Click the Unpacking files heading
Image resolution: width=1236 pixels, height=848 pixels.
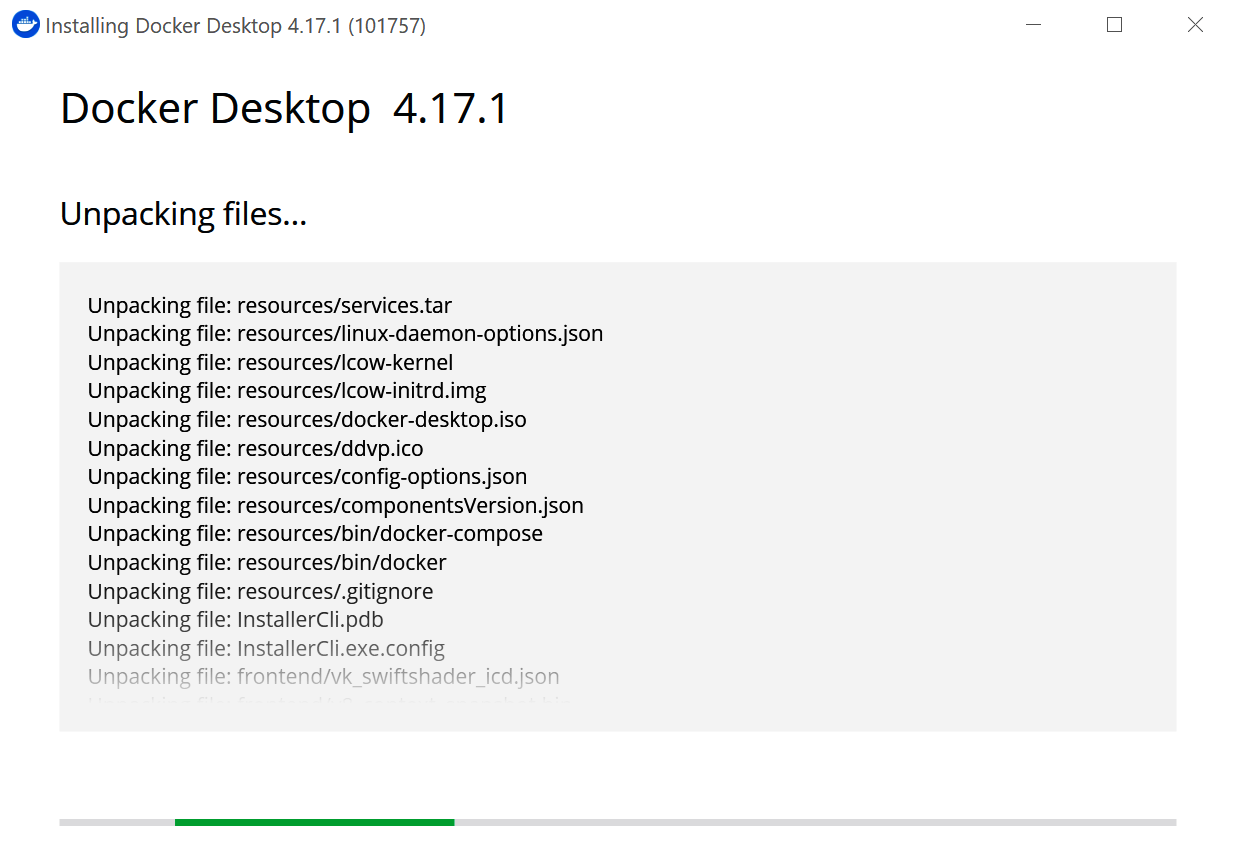[x=183, y=213]
